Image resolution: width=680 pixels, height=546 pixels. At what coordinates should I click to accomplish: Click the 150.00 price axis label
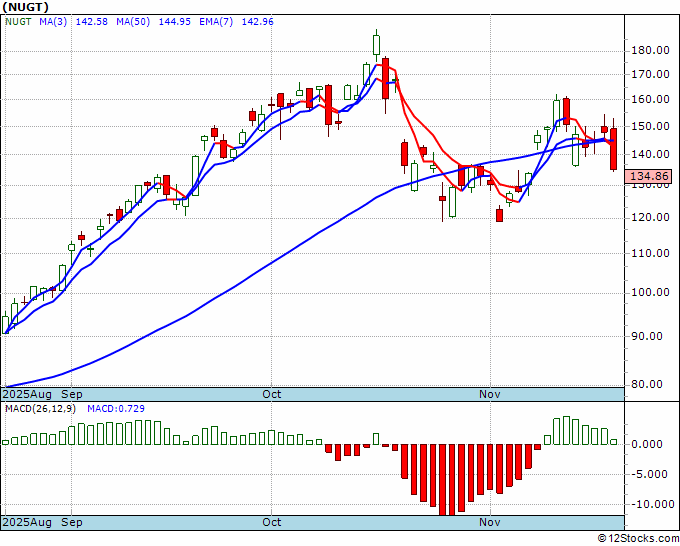(650, 126)
